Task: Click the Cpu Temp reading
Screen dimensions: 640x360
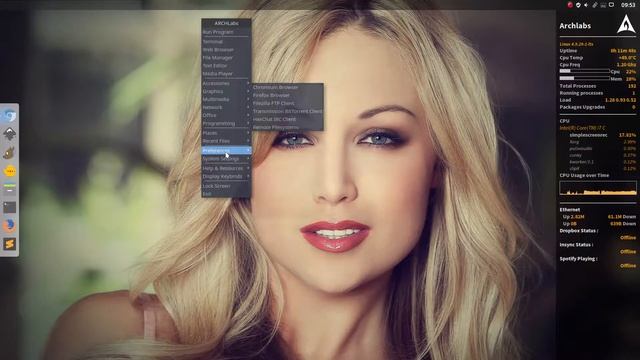Action: click(628, 58)
